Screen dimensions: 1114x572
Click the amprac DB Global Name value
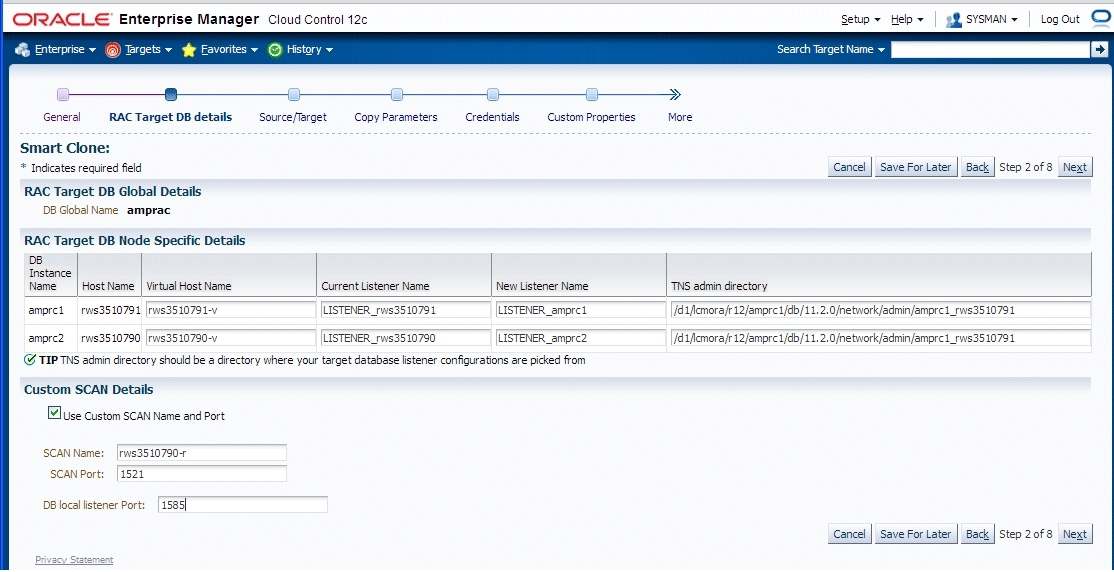tap(148, 210)
